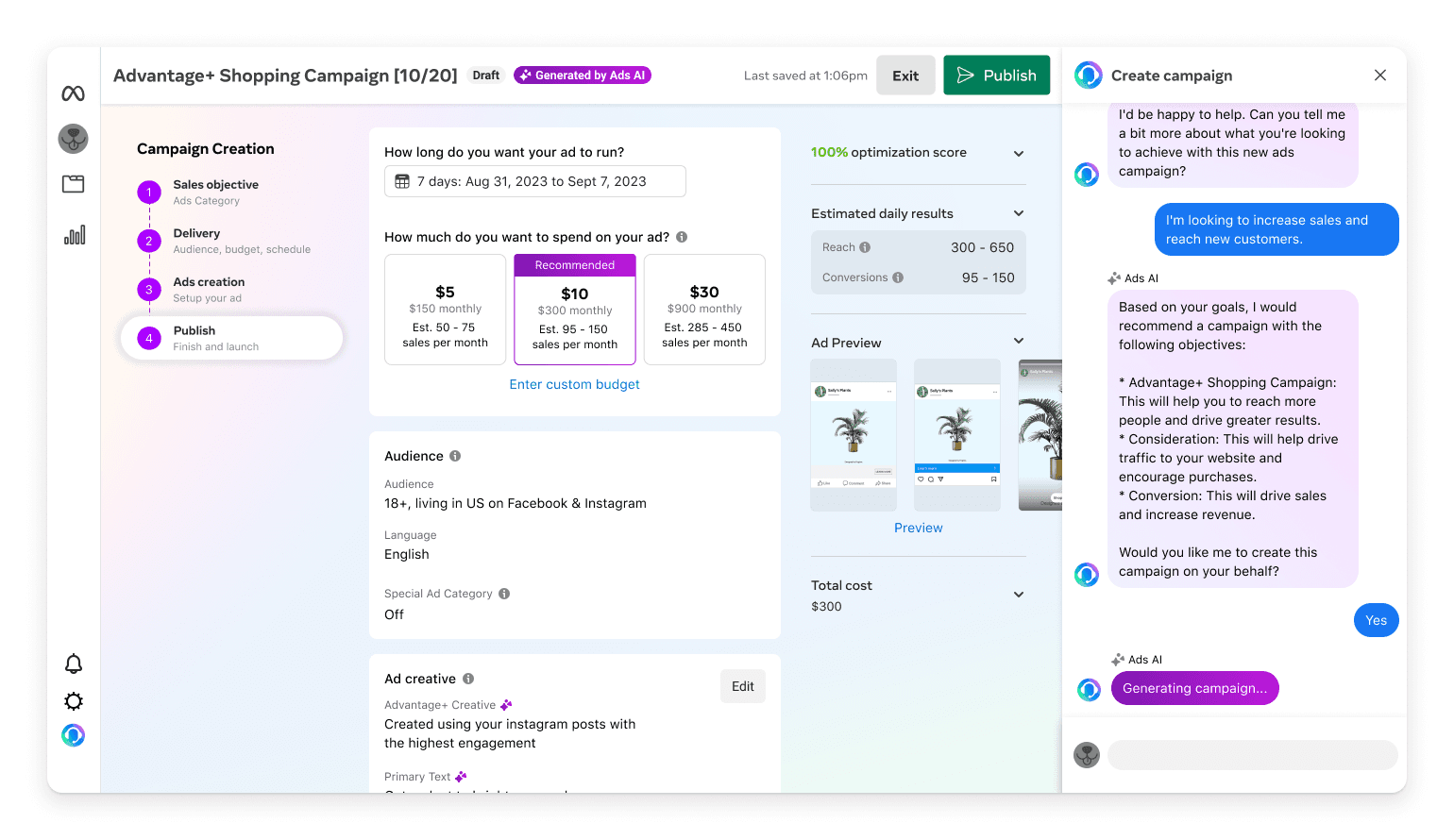Click Enter custom budget link
The image size is (1454, 840).
tap(574, 384)
